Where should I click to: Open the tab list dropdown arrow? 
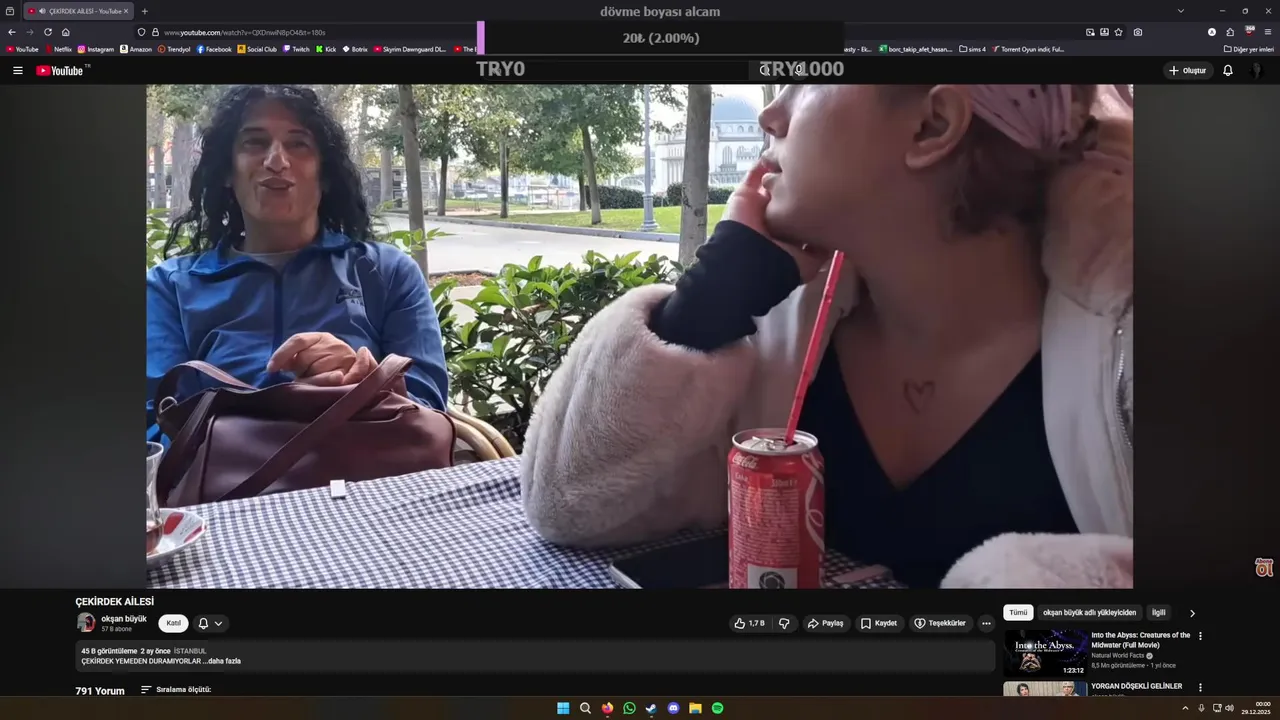(1181, 11)
